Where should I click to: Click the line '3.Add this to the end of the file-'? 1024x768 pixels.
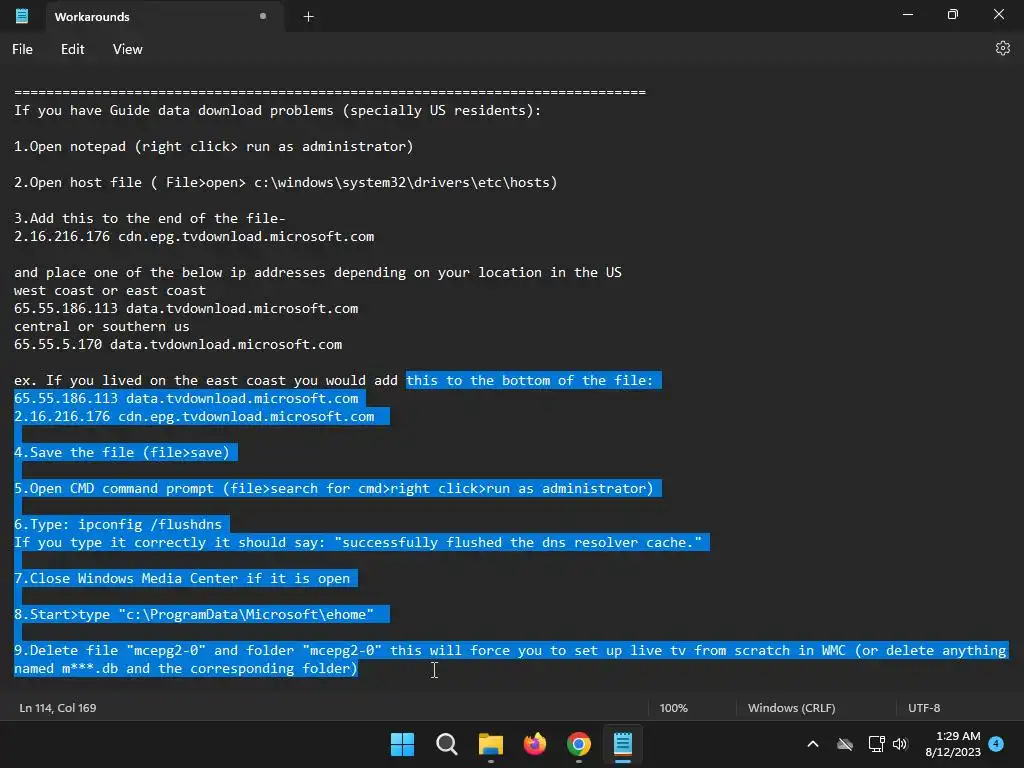tap(150, 218)
